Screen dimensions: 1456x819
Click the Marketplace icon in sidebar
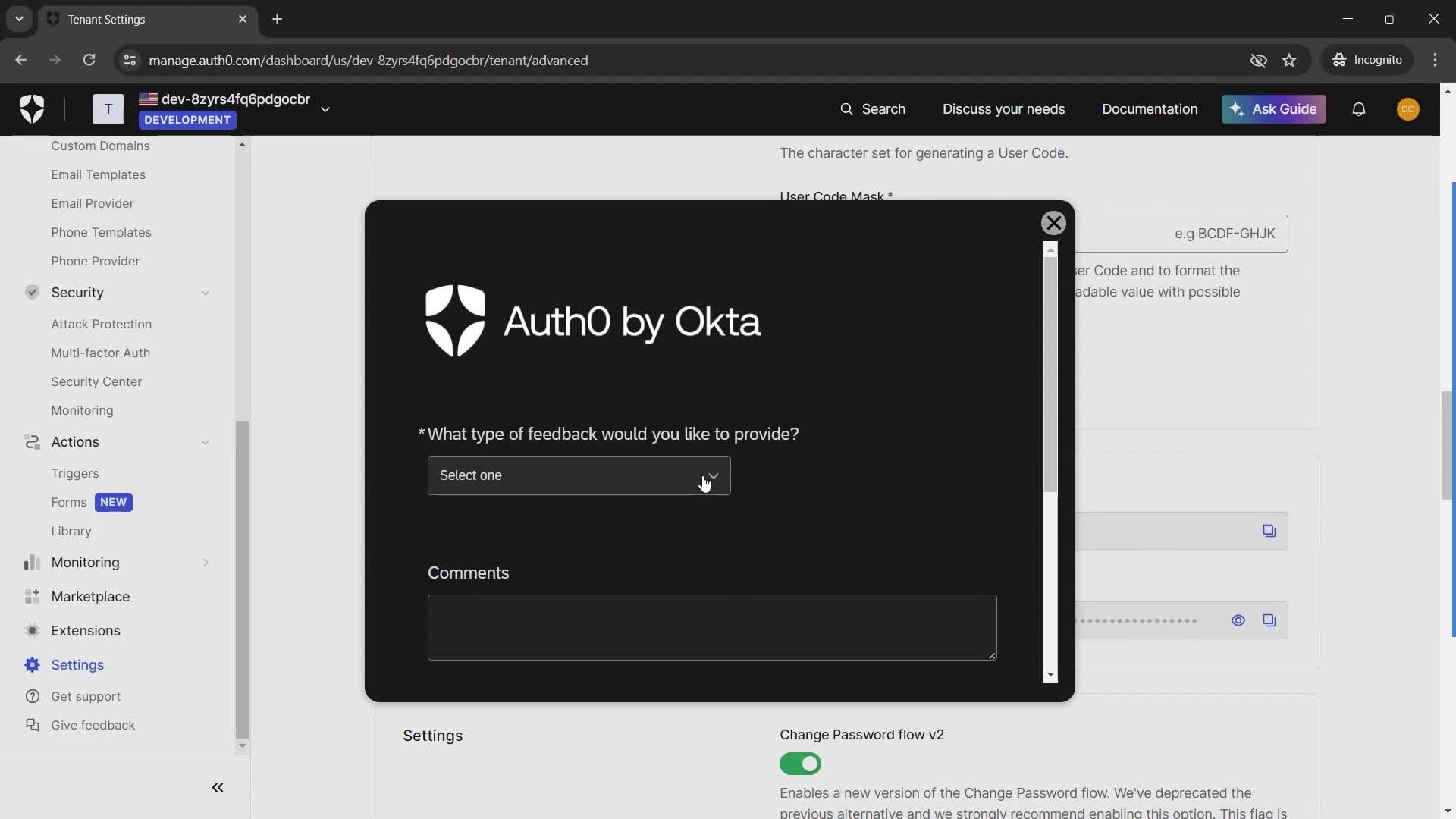(x=32, y=596)
